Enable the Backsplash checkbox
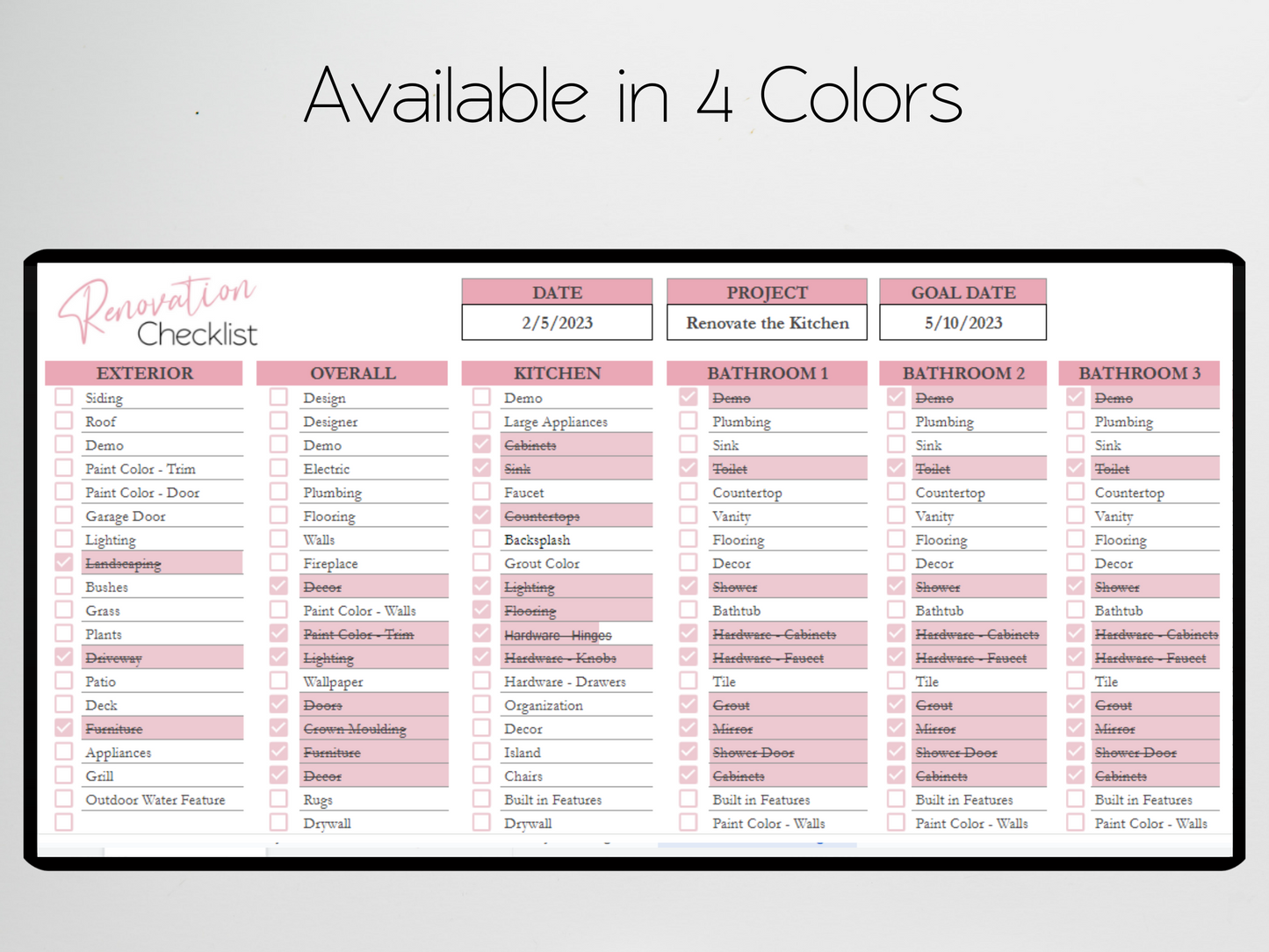The image size is (1269, 952). (481, 539)
